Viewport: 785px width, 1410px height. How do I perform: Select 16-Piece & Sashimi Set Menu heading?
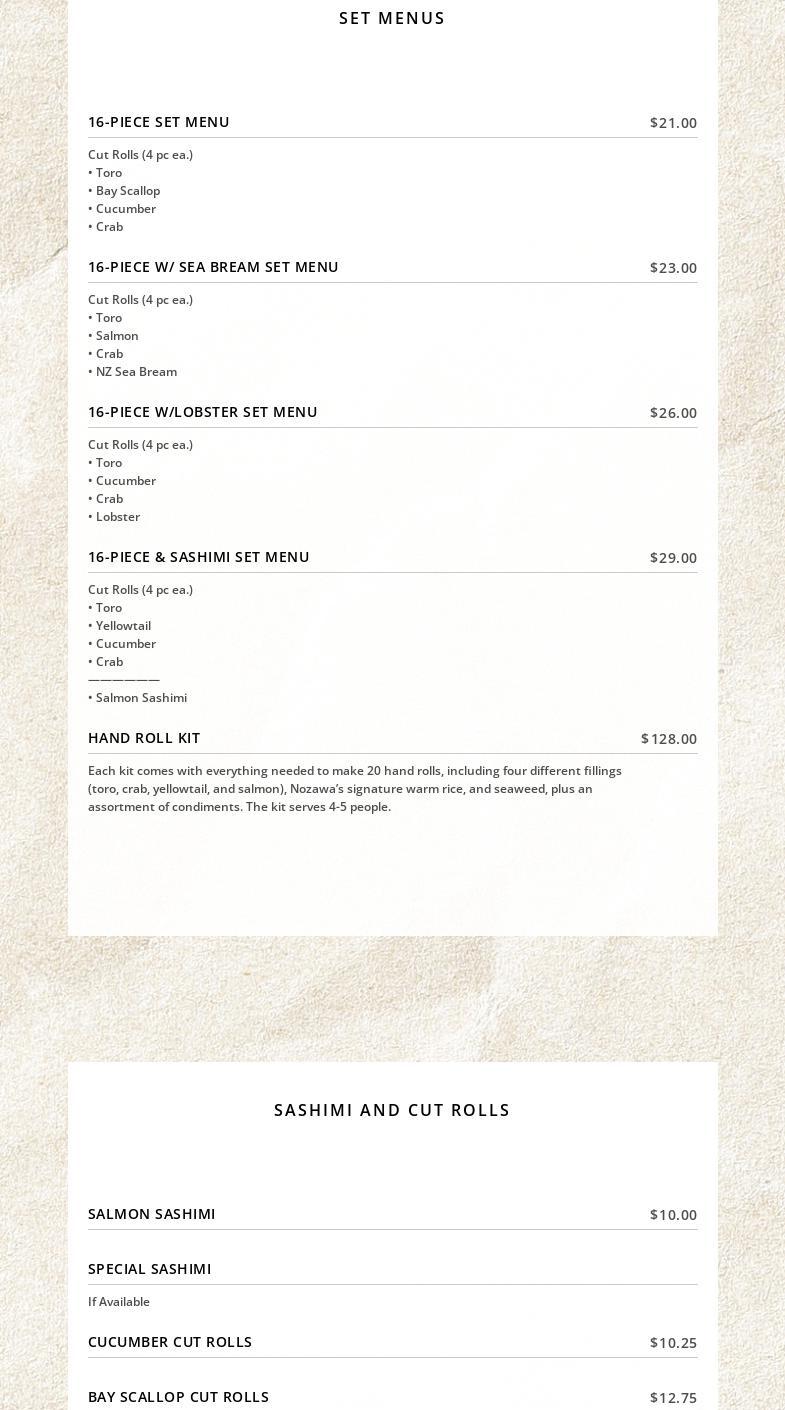[199, 557]
